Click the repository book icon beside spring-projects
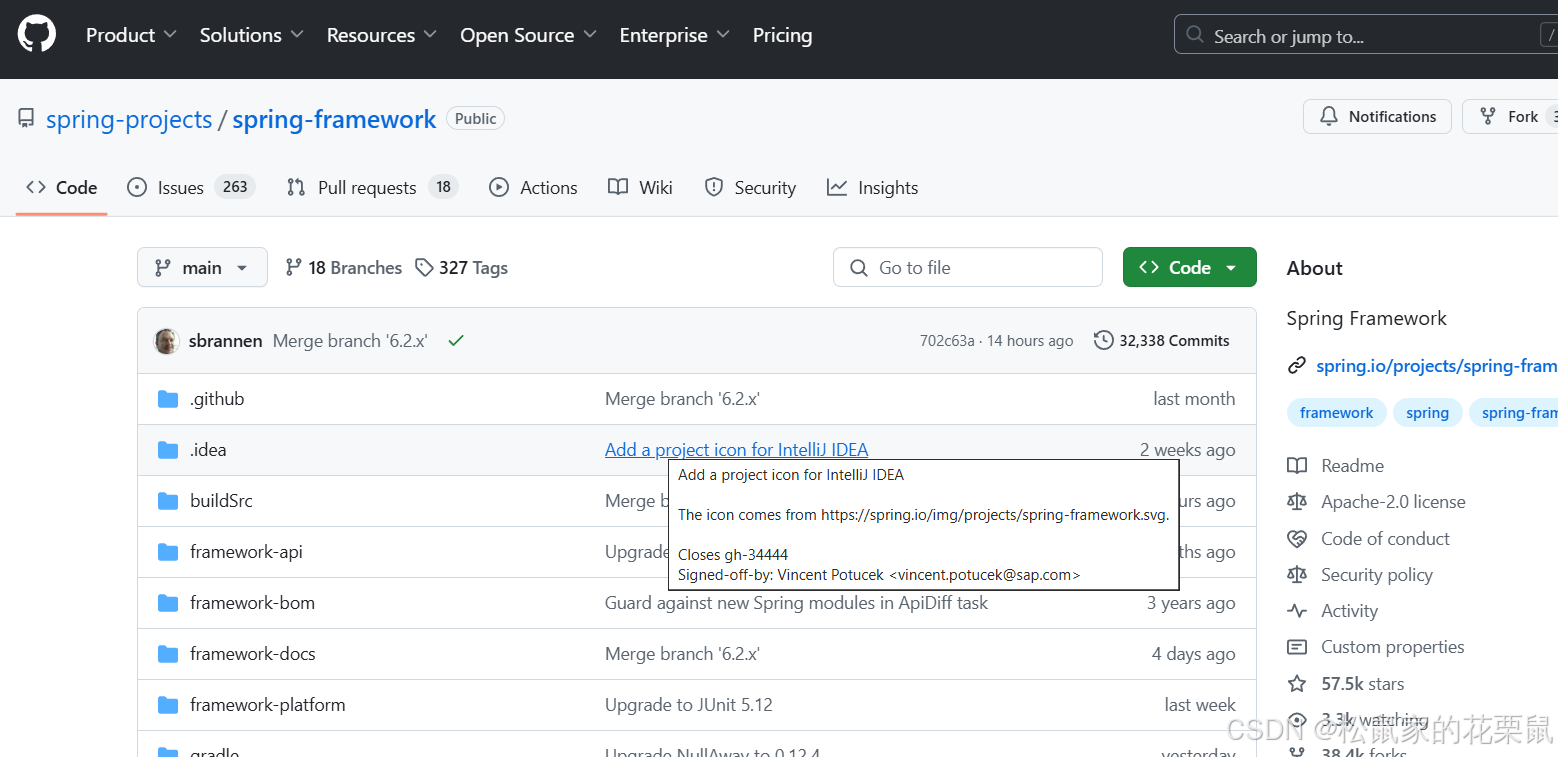The height and width of the screenshot is (757, 1558). (26, 119)
